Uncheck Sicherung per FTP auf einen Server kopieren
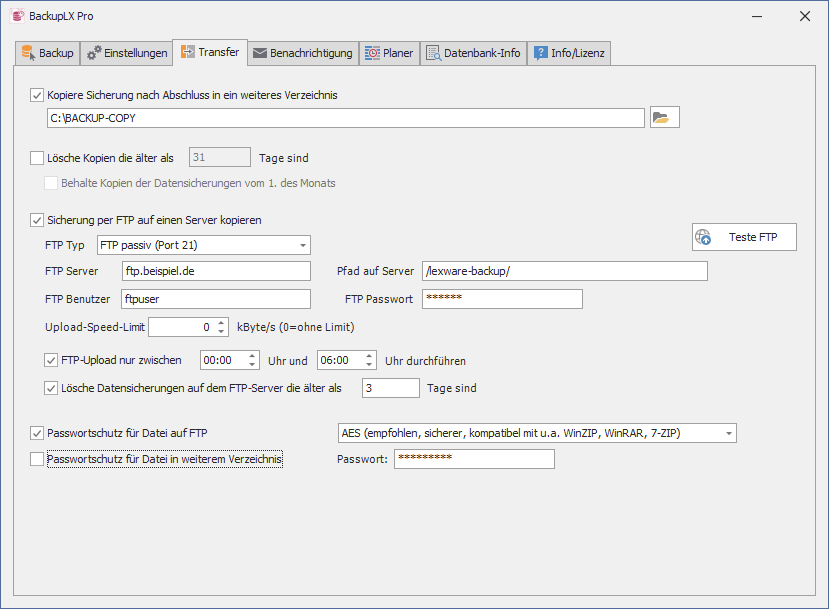This screenshot has height=609, width=829. pos(37,220)
